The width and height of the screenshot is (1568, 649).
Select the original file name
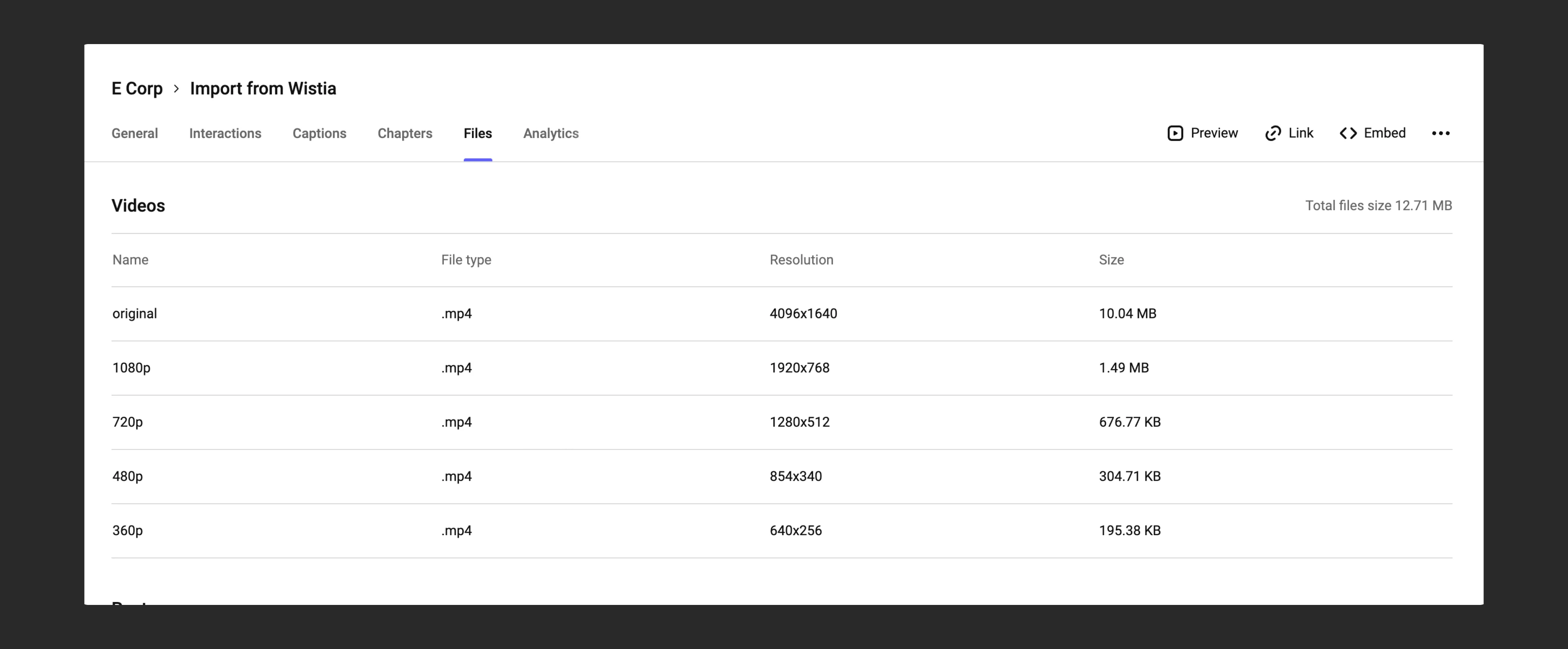(134, 314)
